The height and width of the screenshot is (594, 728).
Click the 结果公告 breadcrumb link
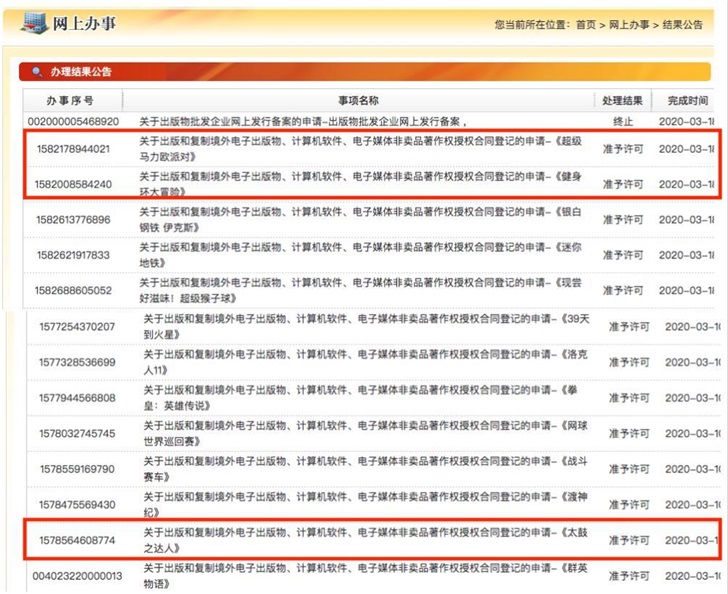coord(682,25)
